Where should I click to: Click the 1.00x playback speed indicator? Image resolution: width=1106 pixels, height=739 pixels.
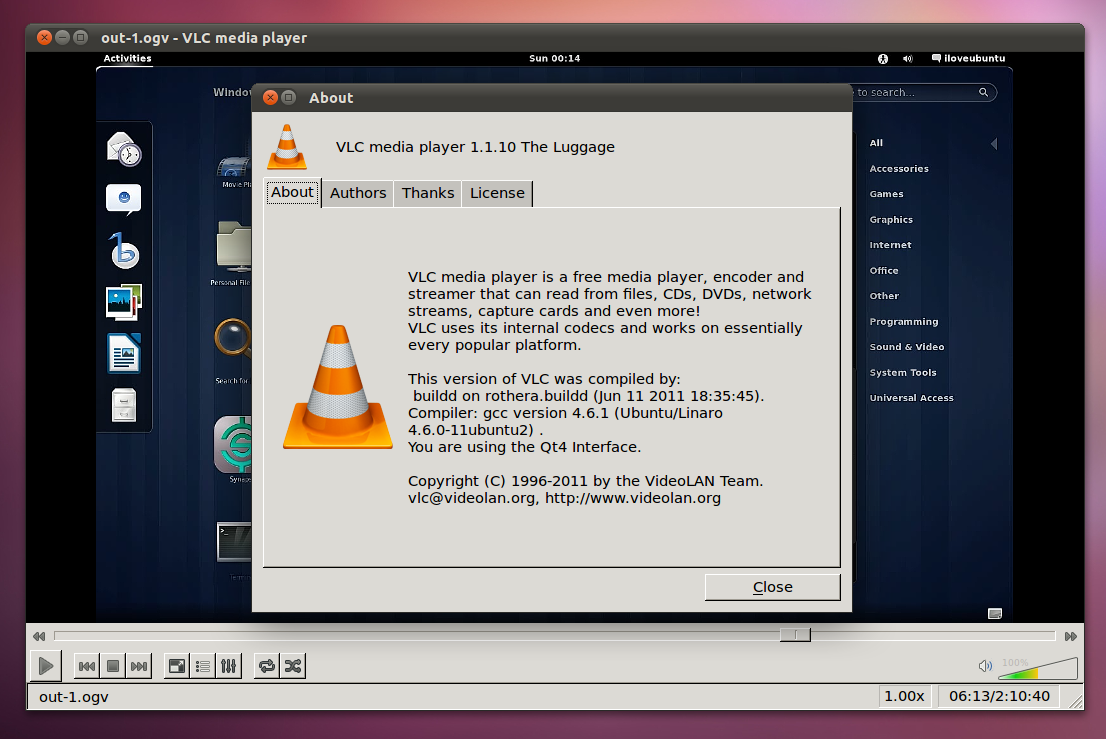point(904,696)
